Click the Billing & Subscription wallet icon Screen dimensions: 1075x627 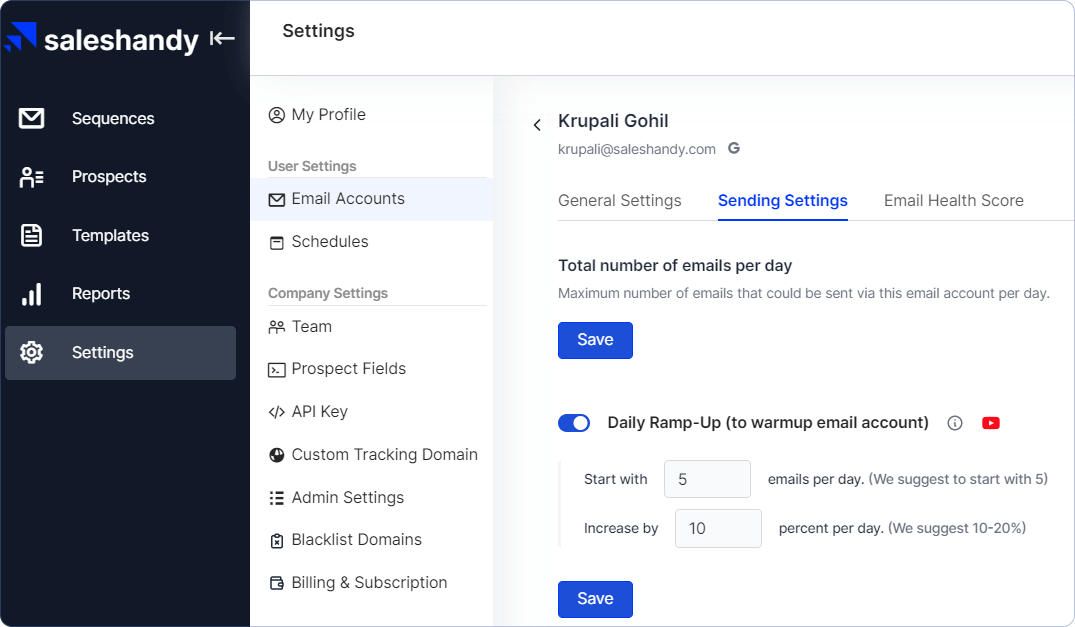276,583
